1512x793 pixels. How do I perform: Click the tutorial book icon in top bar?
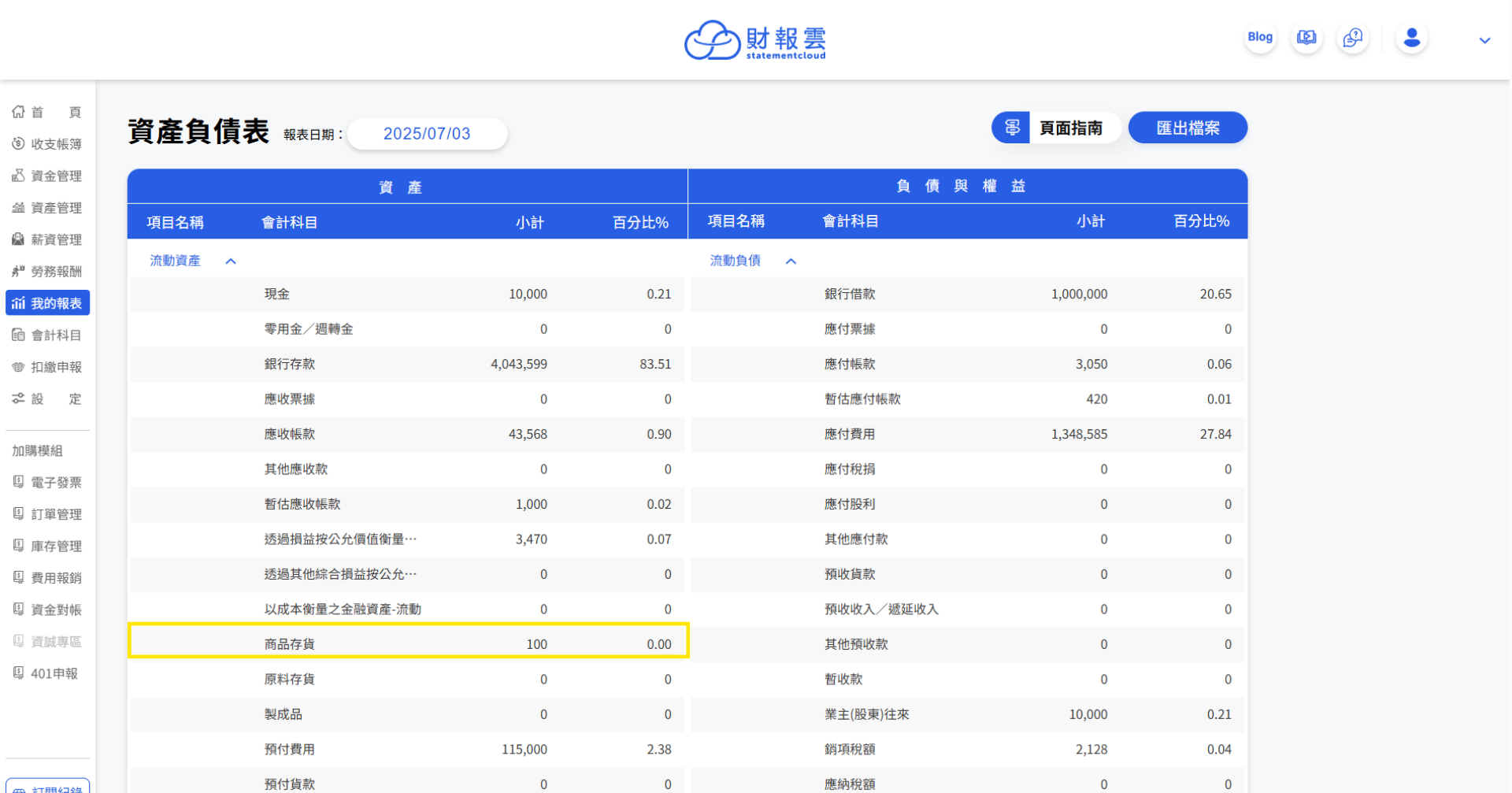(1306, 37)
